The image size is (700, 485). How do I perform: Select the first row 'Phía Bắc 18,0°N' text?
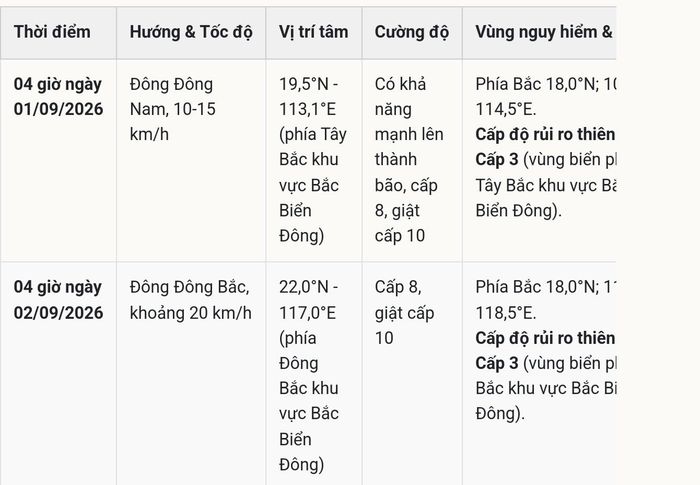535,84
